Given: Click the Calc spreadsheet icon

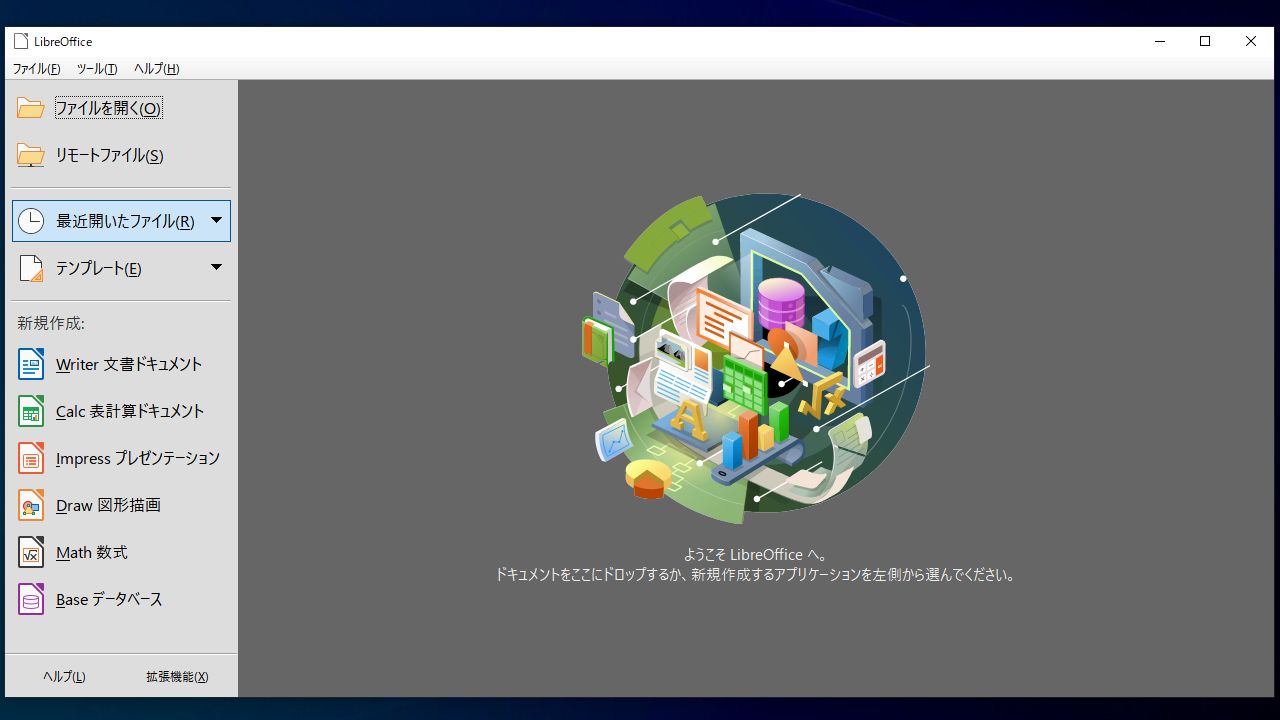Looking at the screenshot, I should click(31, 411).
